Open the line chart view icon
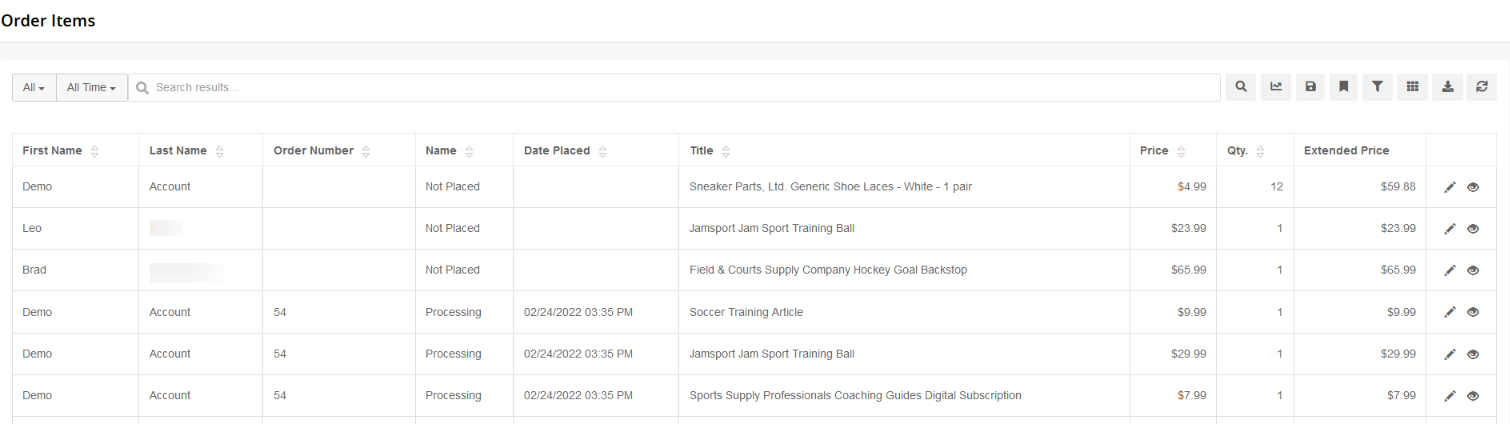The width and height of the screenshot is (1510, 424). (x=1276, y=87)
